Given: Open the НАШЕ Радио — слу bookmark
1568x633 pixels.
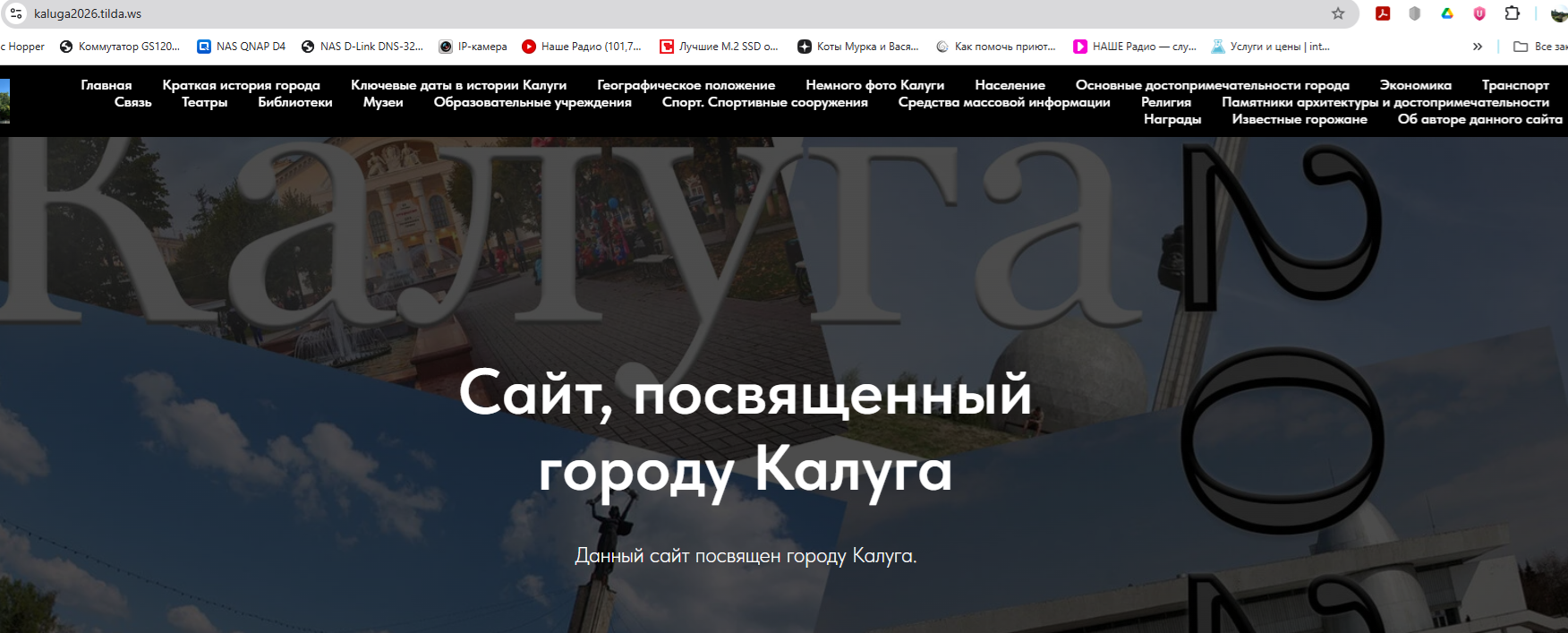Looking at the screenshot, I should (1135, 47).
